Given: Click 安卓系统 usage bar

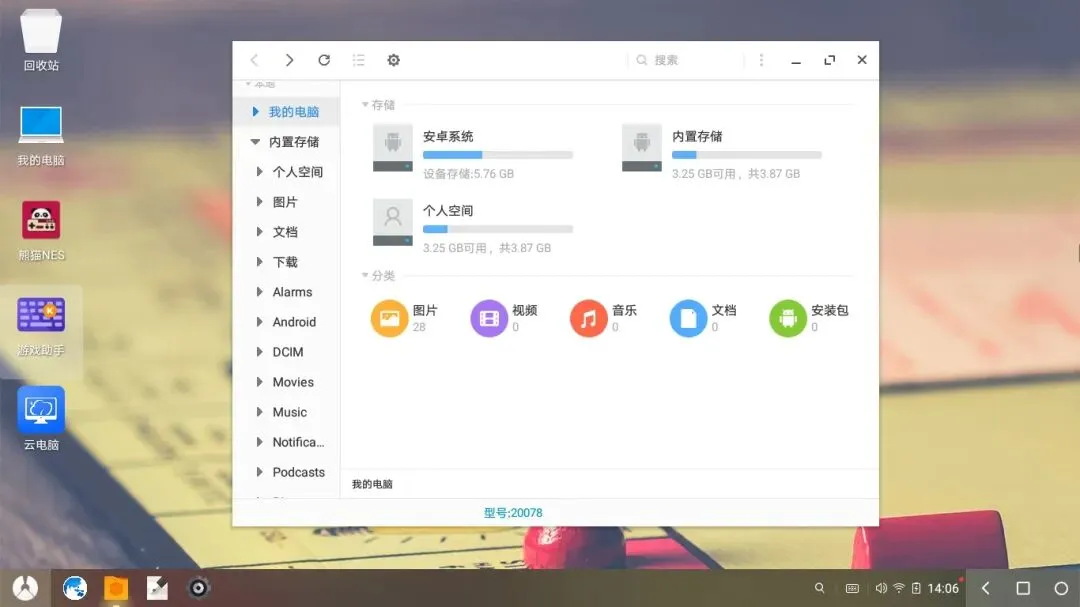Looking at the screenshot, I should pyautogui.click(x=497, y=155).
